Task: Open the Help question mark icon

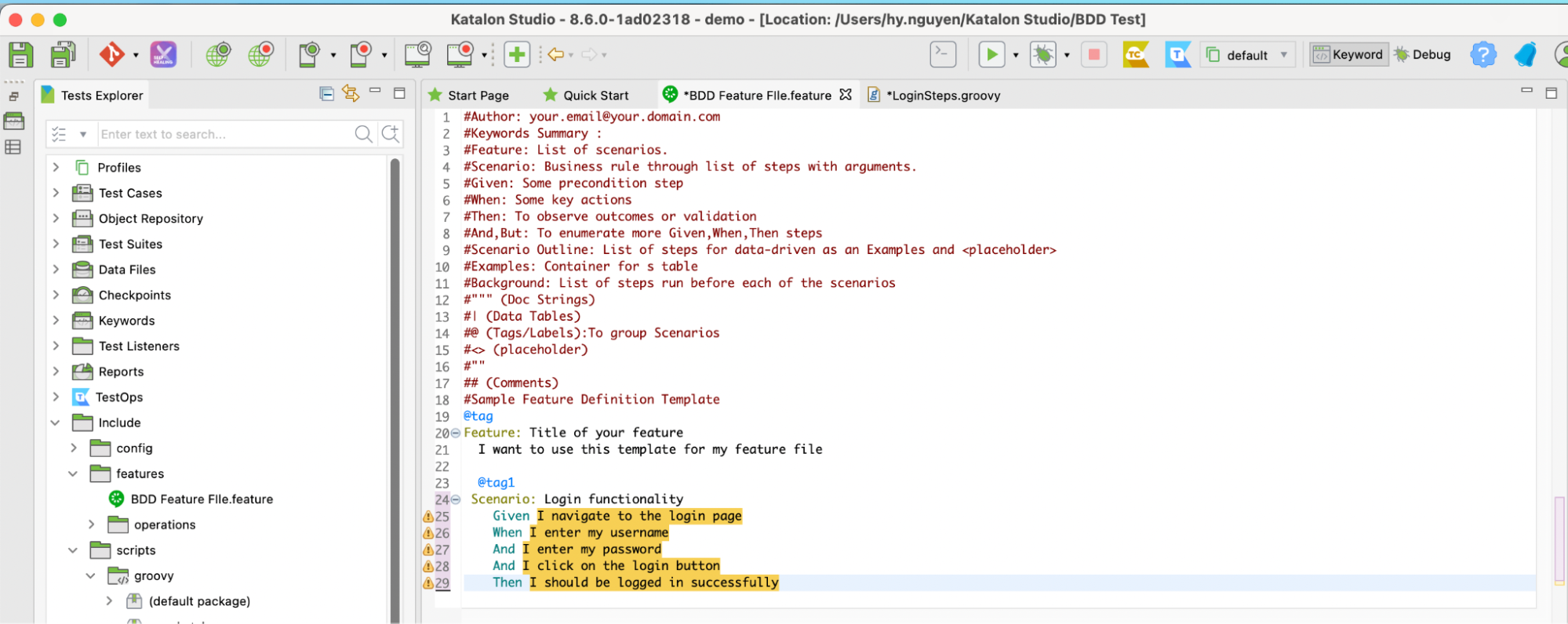Action: click(x=1483, y=54)
